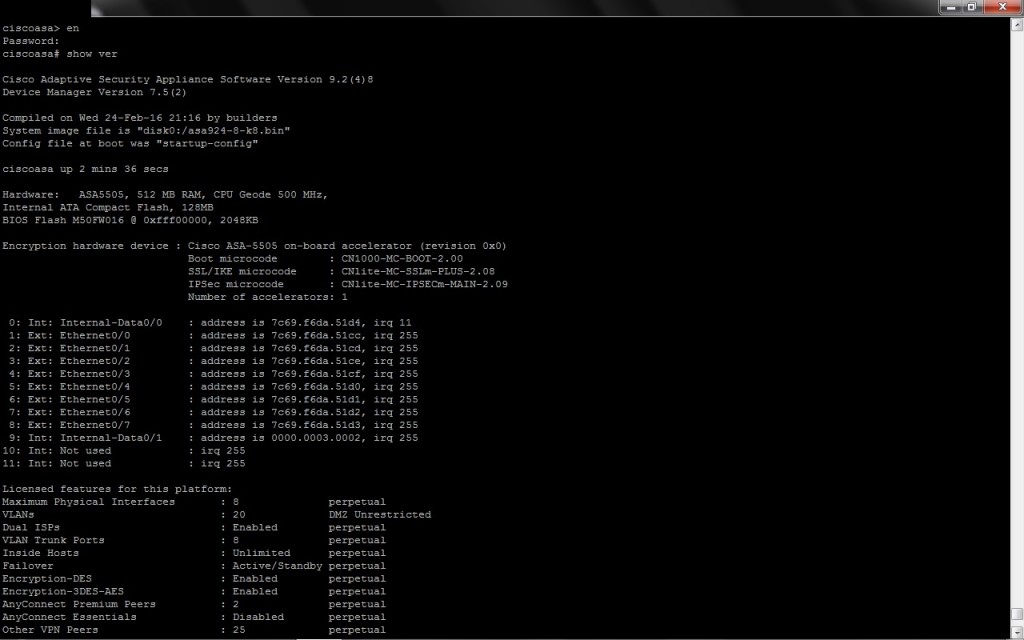The image size is (1024, 640).
Task: Click the 'startup-config' boot config text
Action: pos(207,143)
